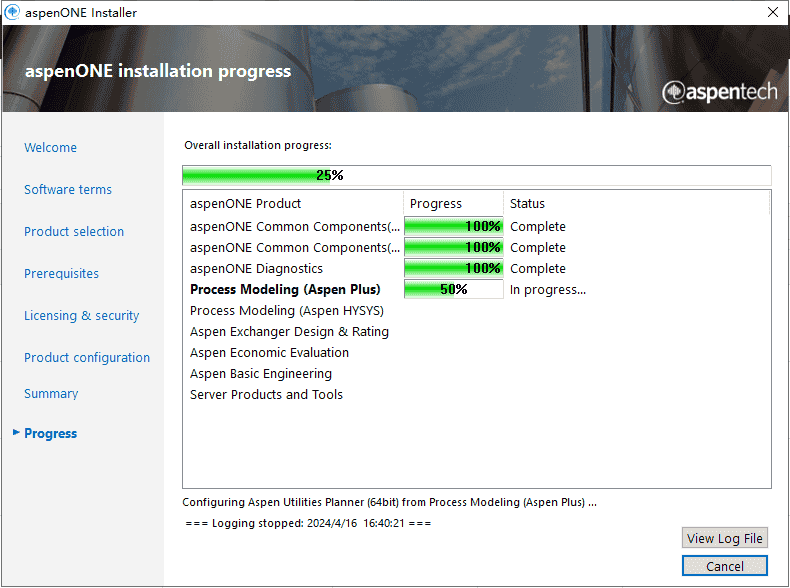Screen dimensions: 790x588
Task: Click the arrow marker beside Progress step
Action: point(16,432)
